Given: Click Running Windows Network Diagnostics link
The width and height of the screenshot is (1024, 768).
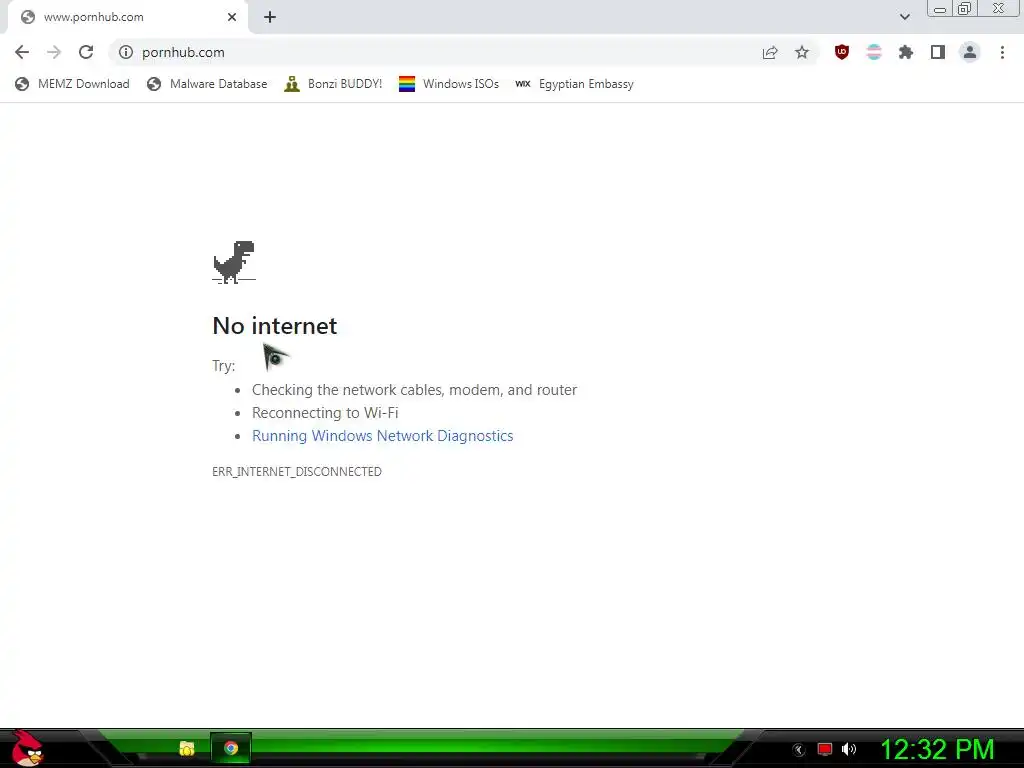Looking at the screenshot, I should point(383,436).
